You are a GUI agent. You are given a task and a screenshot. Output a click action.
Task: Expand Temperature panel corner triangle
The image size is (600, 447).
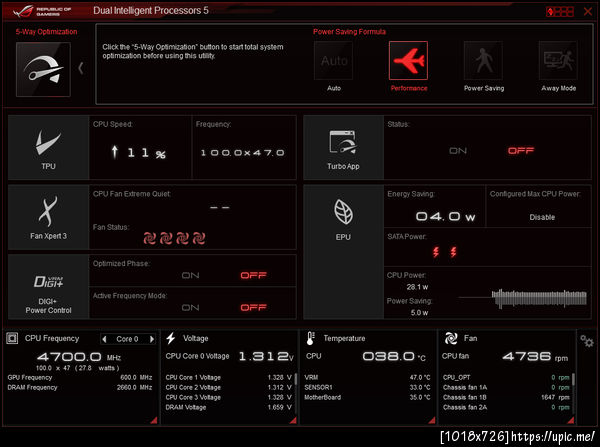pos(432,420)
